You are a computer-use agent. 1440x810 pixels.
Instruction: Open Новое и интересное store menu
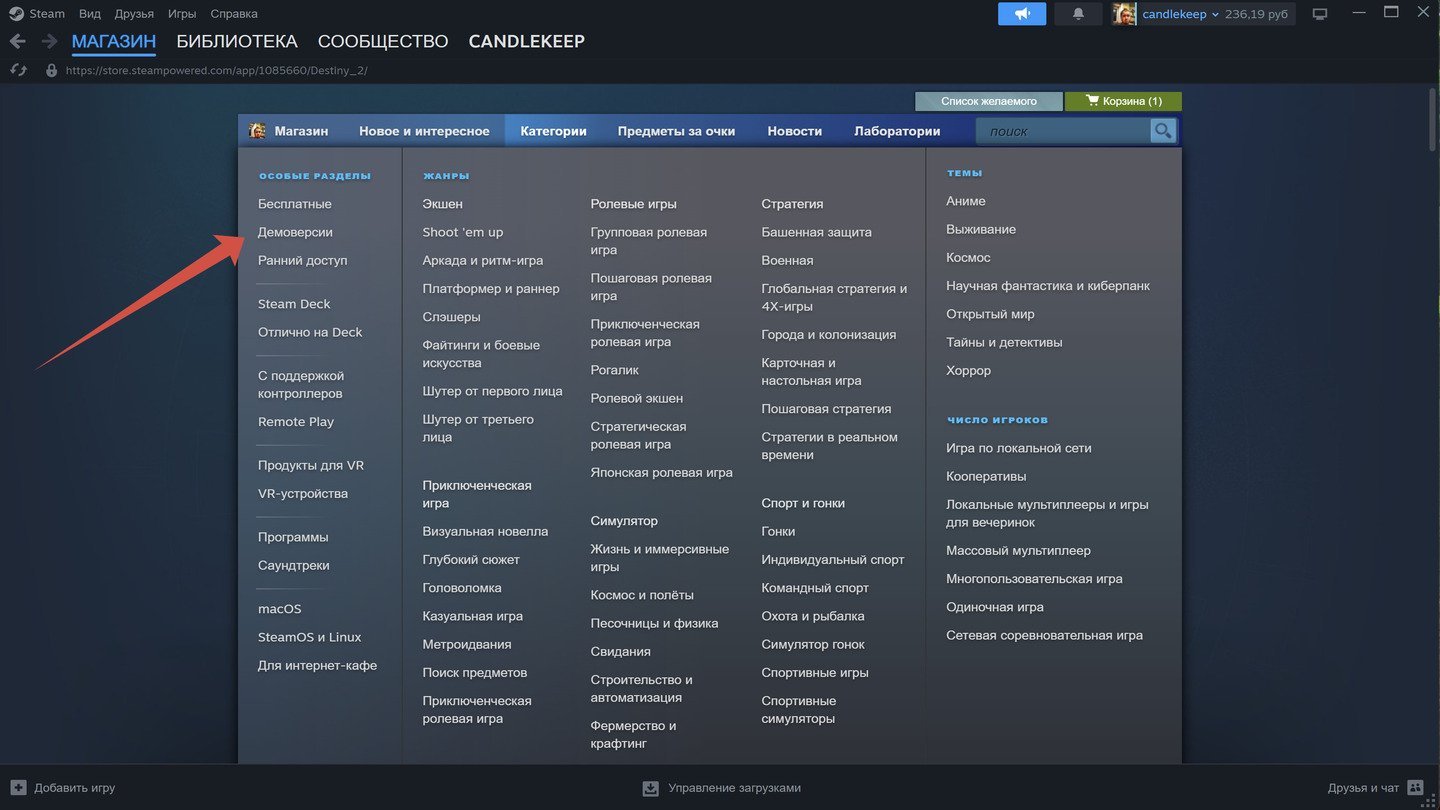pos(424,131)
